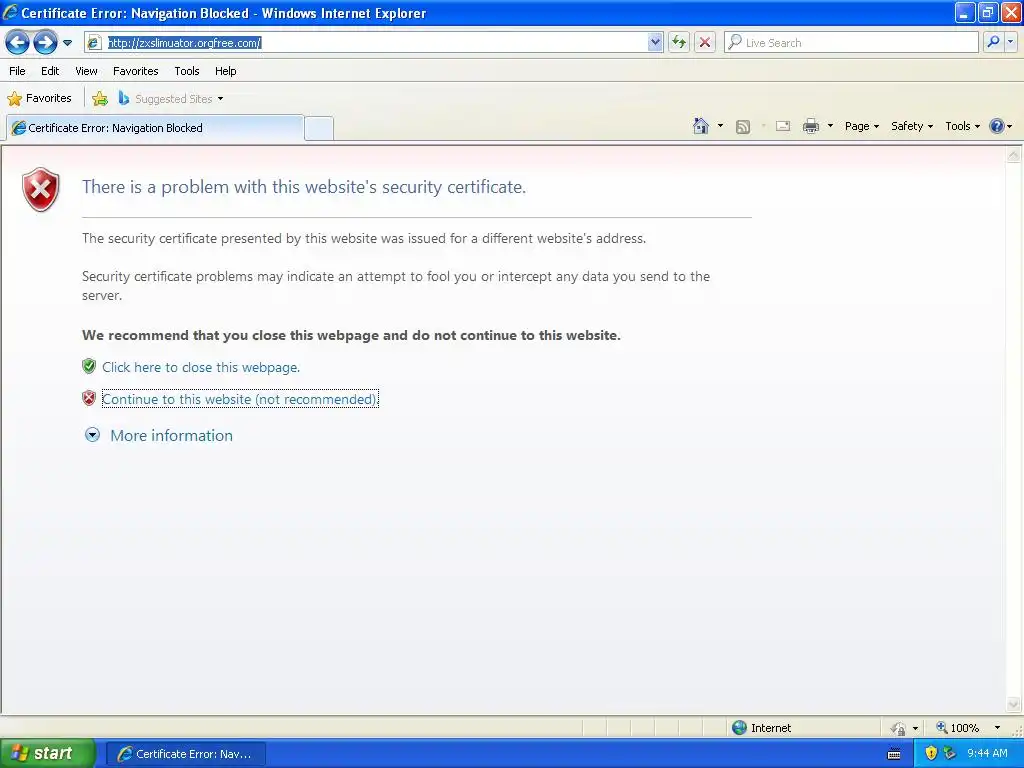Open the File menu
The height and width of the screenshot is (768, 1024).
[18, 71]
